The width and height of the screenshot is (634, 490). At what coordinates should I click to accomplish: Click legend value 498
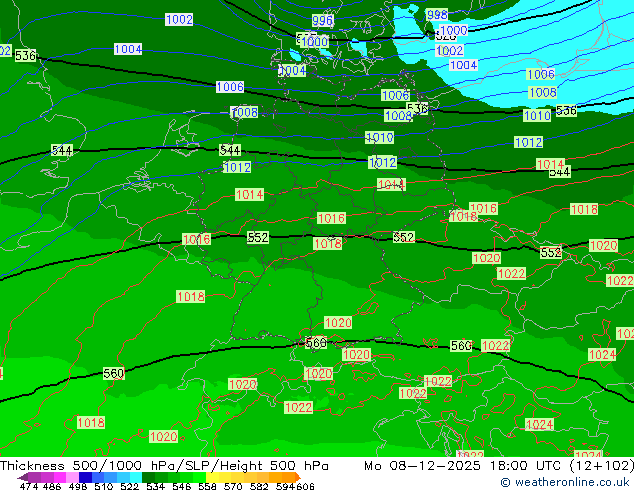78,486
